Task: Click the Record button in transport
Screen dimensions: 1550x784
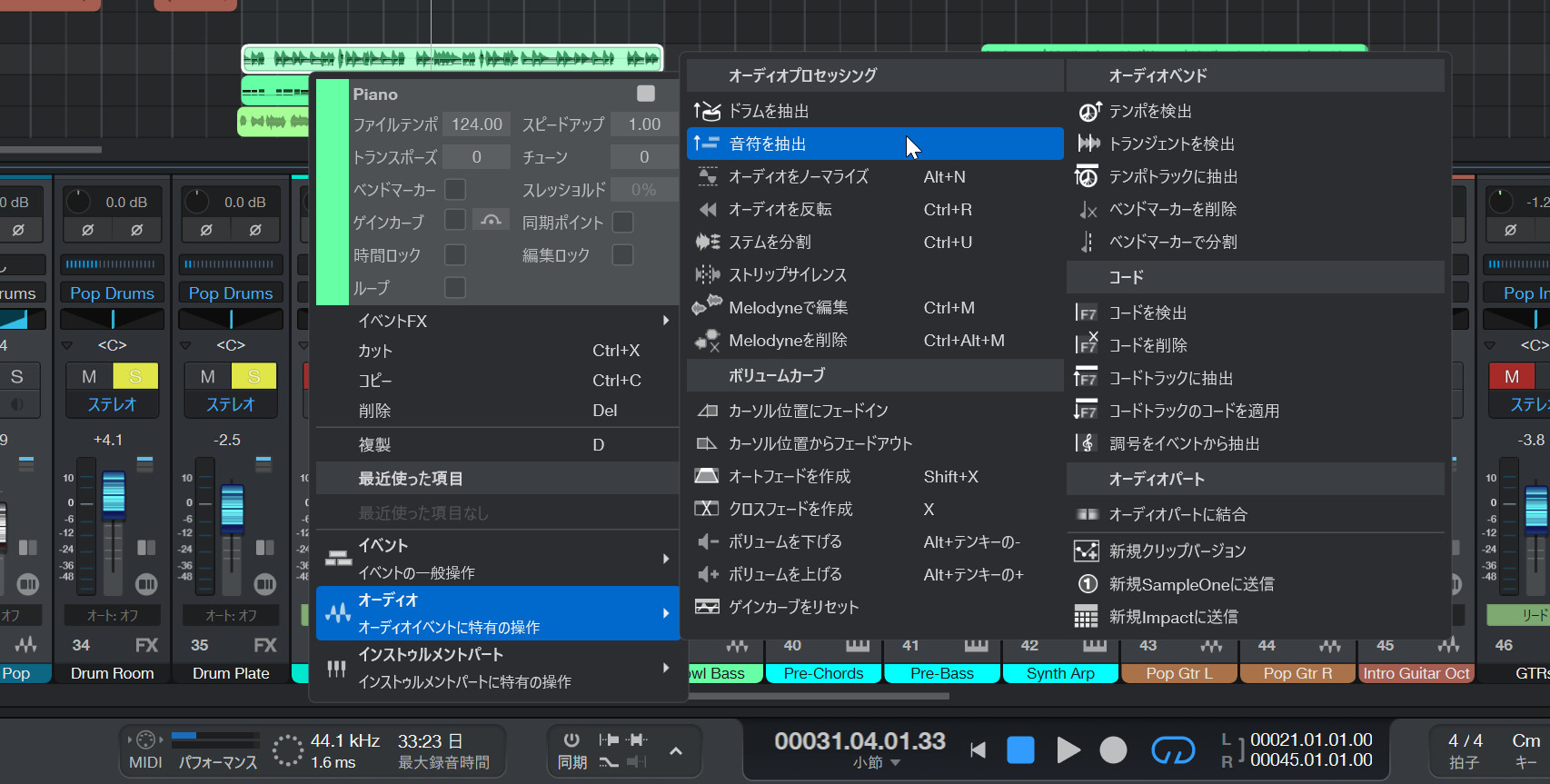Action: click(x=1113, y=750)
